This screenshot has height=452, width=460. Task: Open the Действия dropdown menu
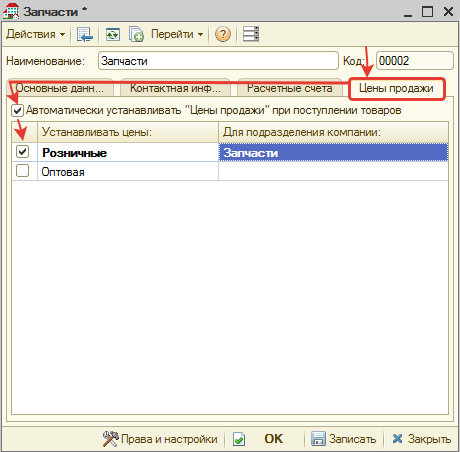(x=35, y=34)
